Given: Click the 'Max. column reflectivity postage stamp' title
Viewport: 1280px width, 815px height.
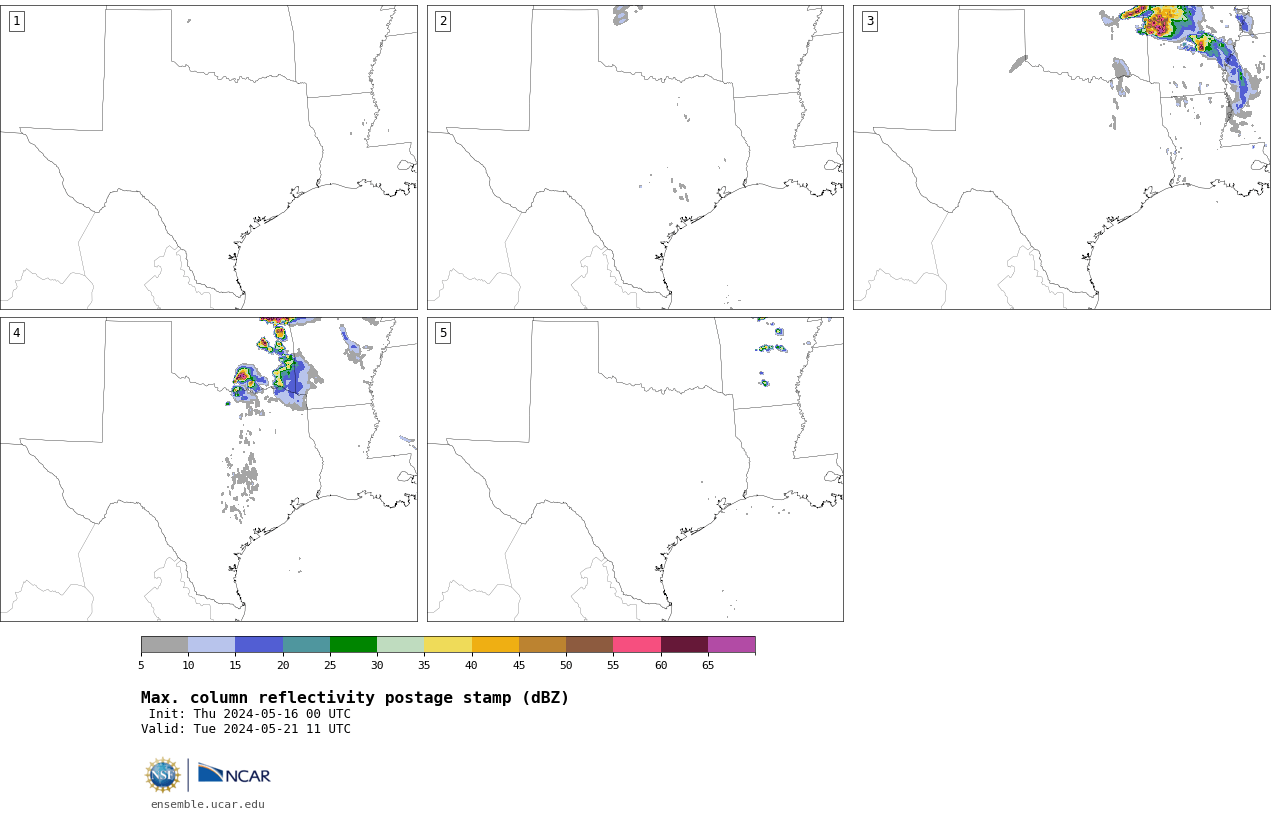Looking at the screenshot, I should (x=355, y=698).
